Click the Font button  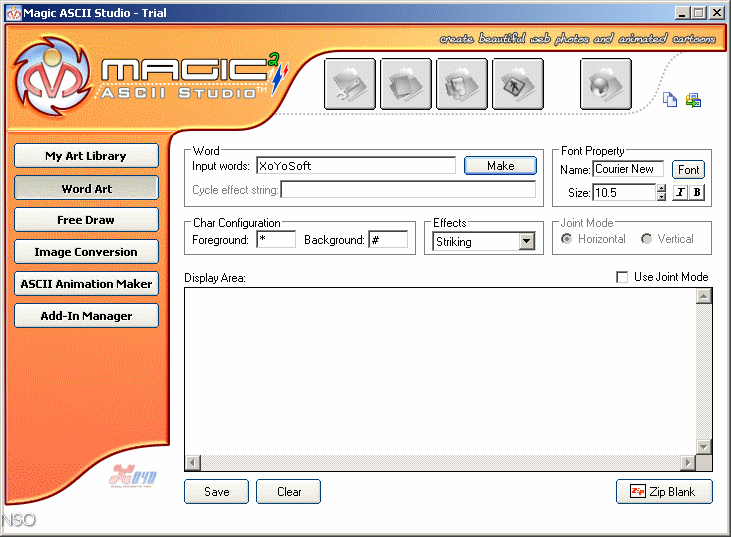[688, 170]
